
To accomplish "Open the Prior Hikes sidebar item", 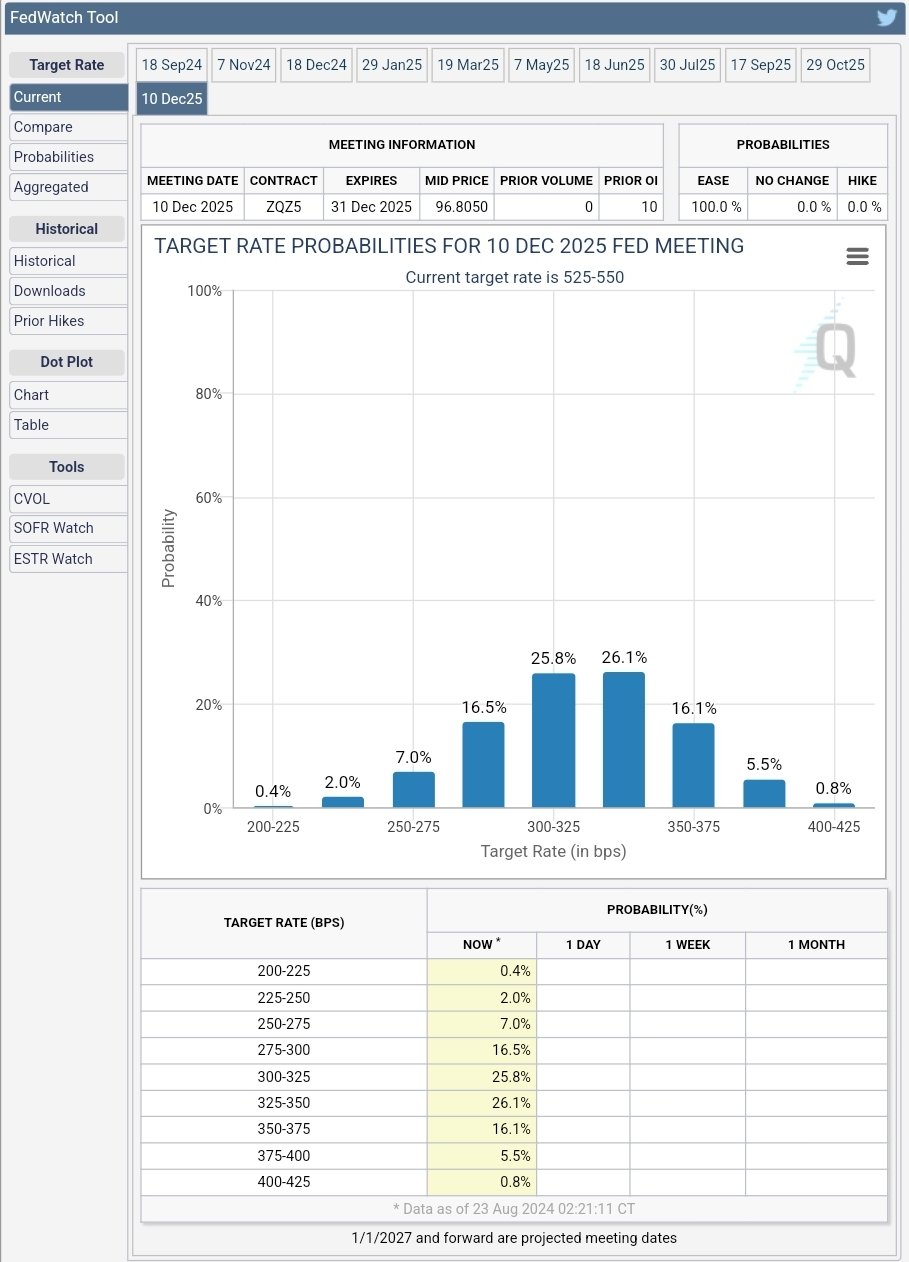I will (x=69, y=321).
